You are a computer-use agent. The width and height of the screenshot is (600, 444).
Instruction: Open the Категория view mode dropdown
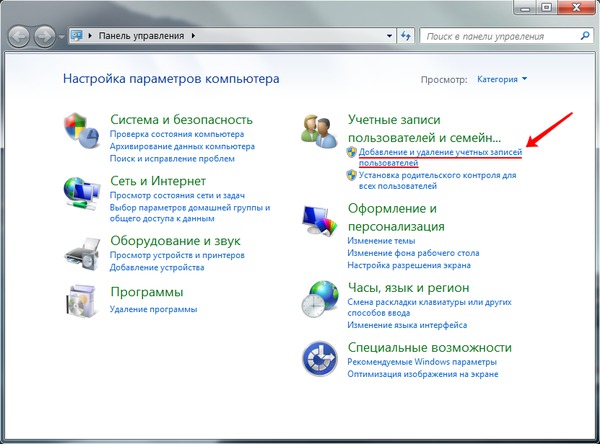point(502,79)
